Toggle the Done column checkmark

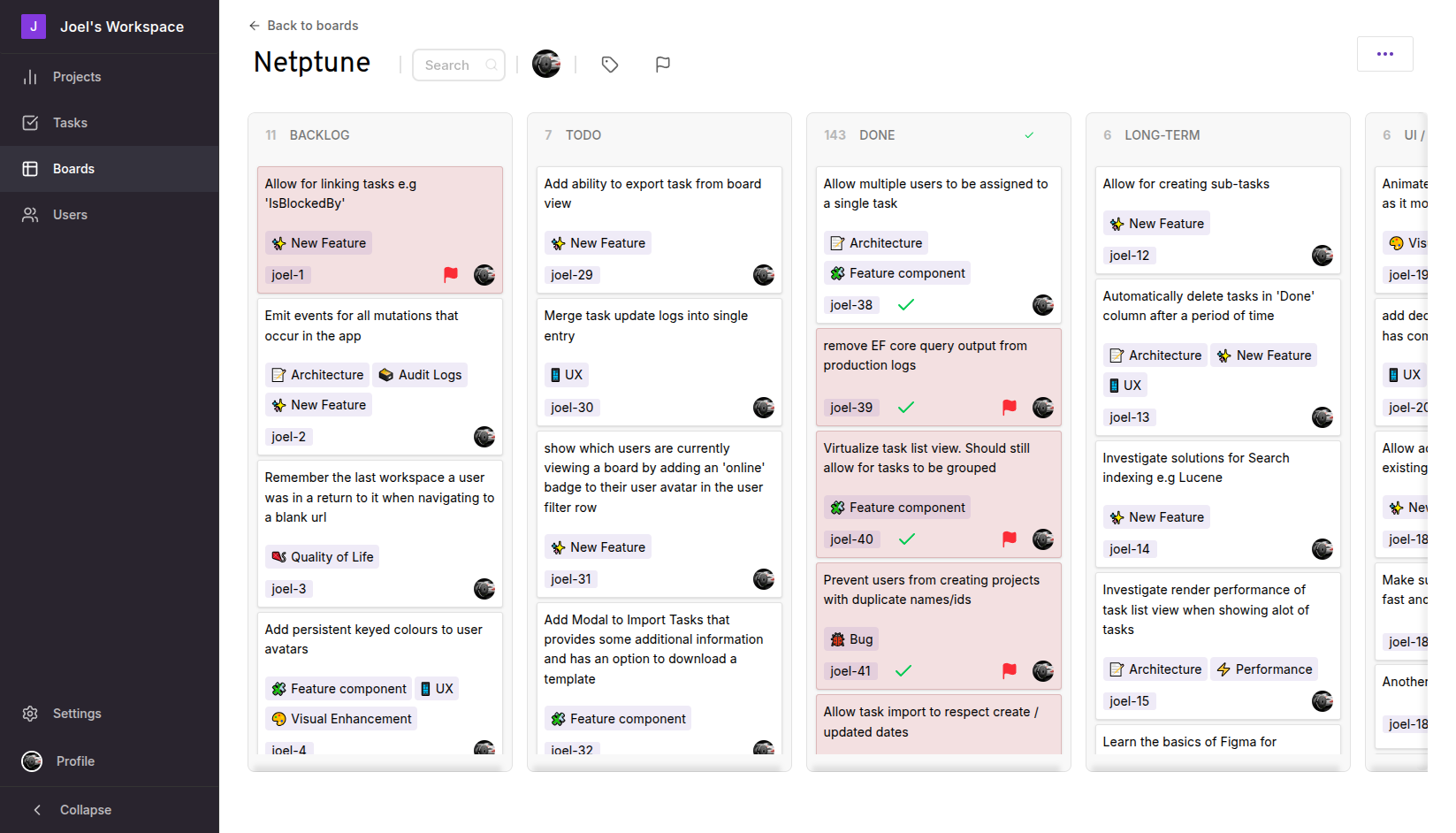[1029, 135]
